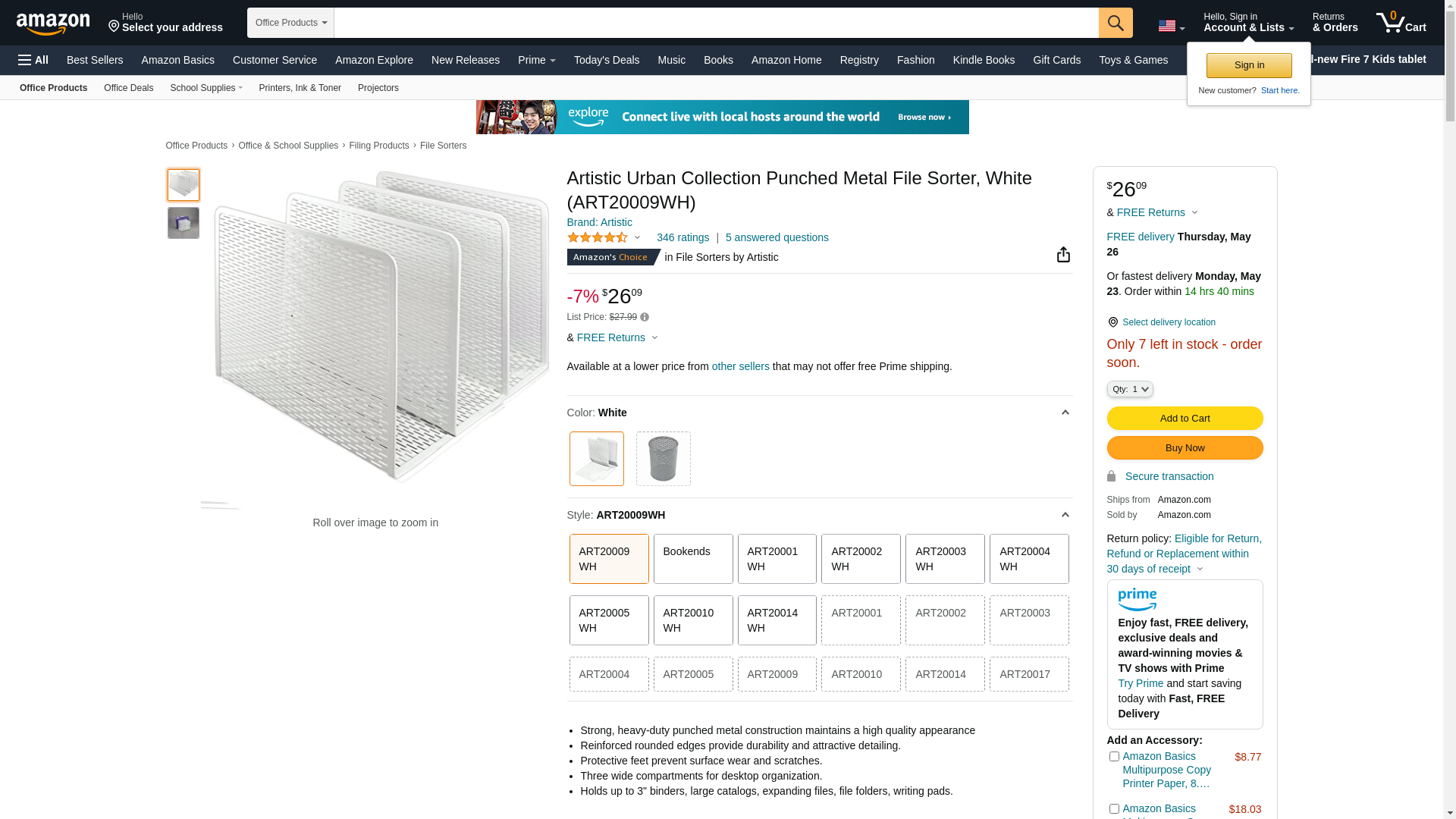Select the gray pencil cup color swatch
The image size is (1456, 819).
(663, 459)
